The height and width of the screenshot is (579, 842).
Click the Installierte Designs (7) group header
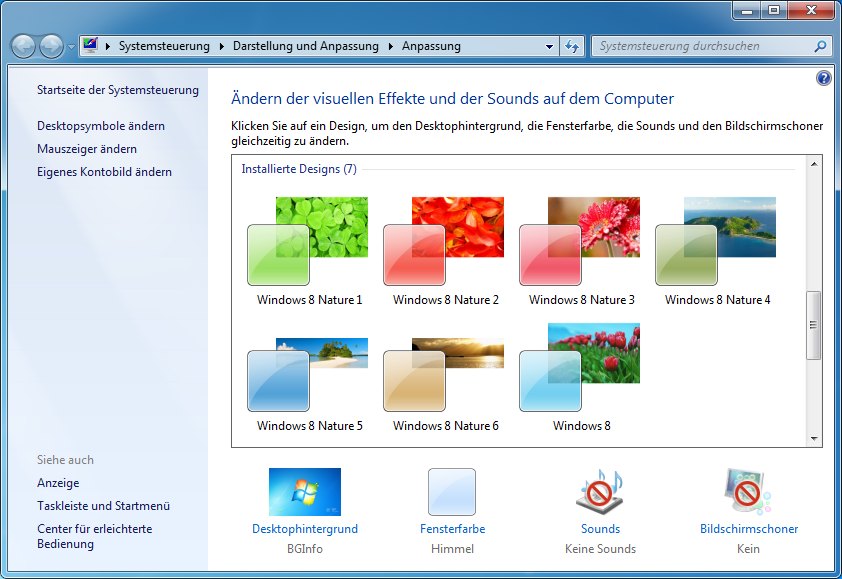299,169
